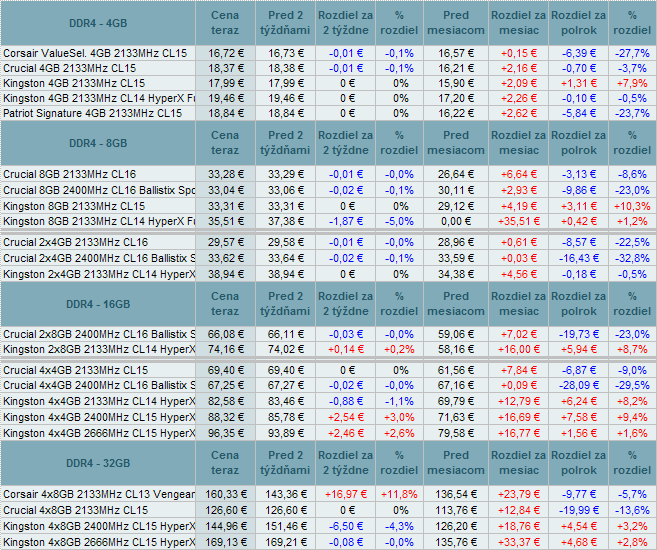Click the 69,40 € current price
The image size is (657, 550).
coord(226,370)
